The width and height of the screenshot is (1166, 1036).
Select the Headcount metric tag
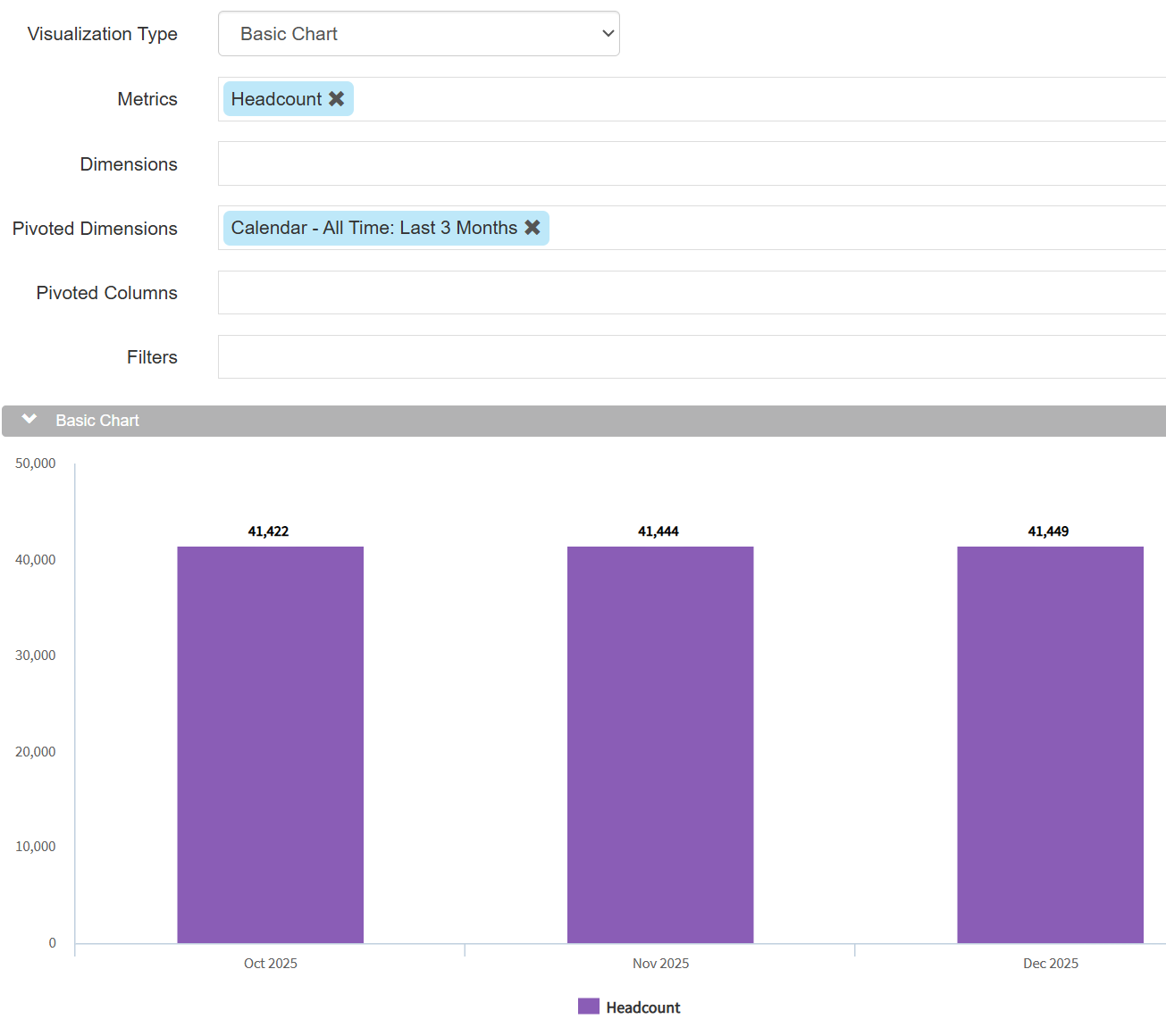point(276,99)
